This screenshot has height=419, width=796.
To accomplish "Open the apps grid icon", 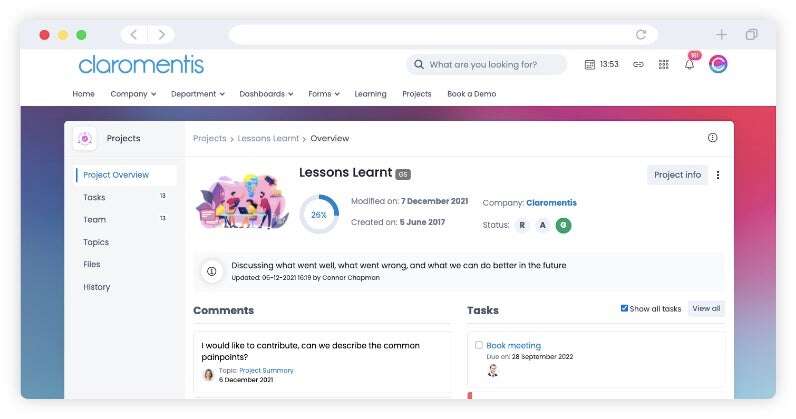I will pos(663,64).
